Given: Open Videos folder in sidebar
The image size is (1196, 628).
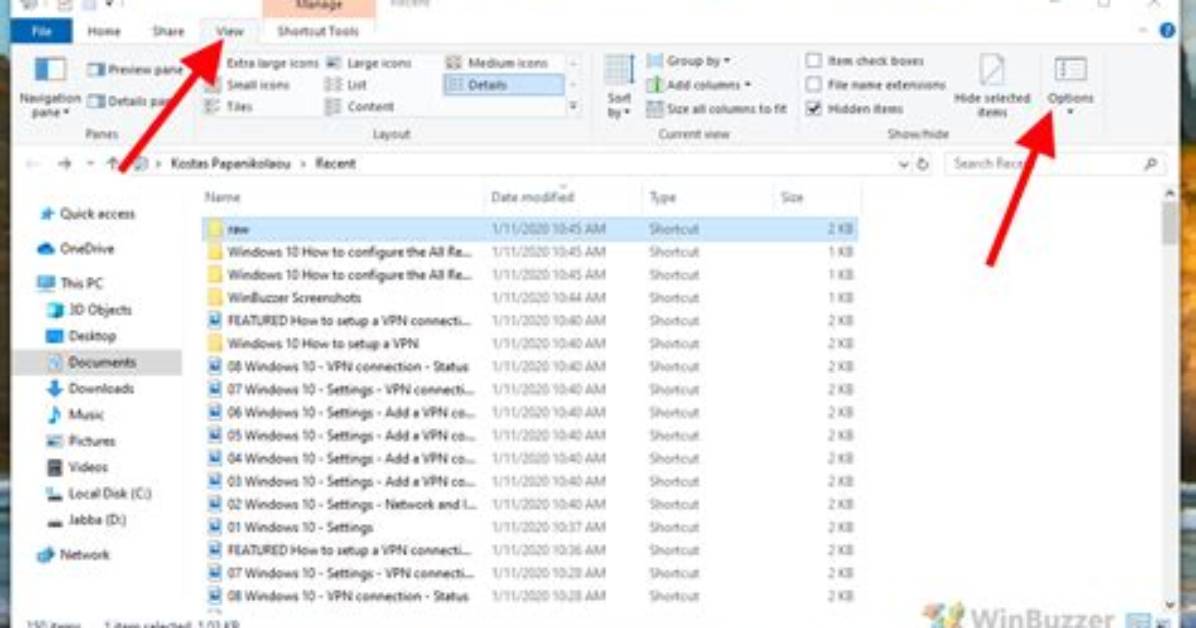Looking at the screenshot, I should pos(78,467).
